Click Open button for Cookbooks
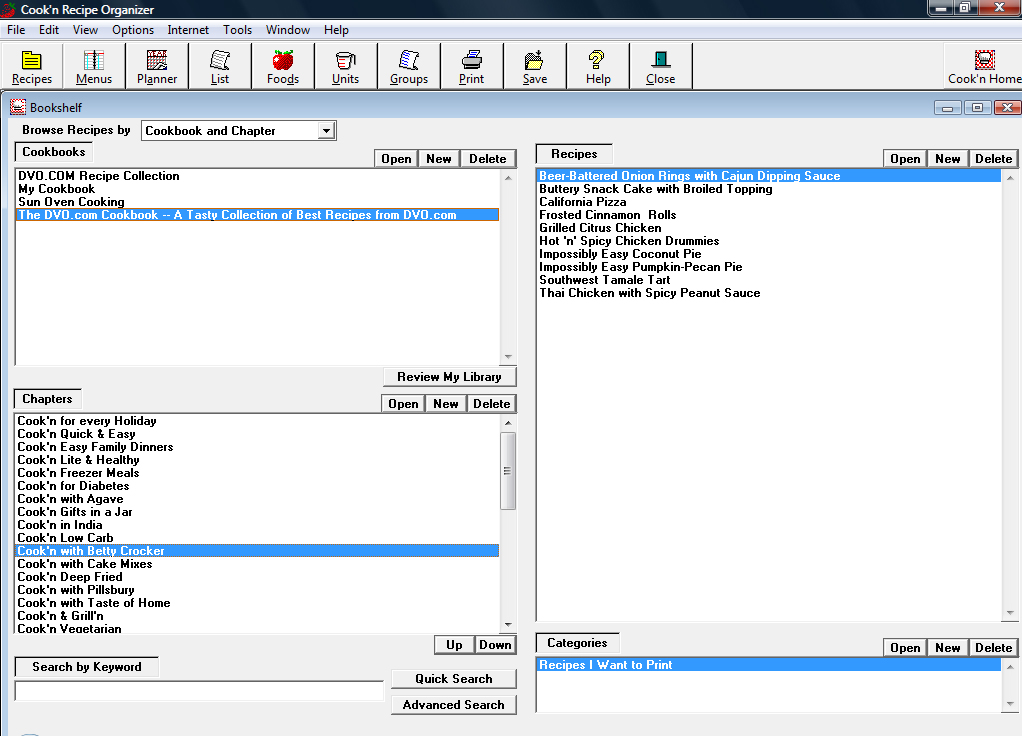Viewport: 1022px width, 736px height. (x=396, y=158)
